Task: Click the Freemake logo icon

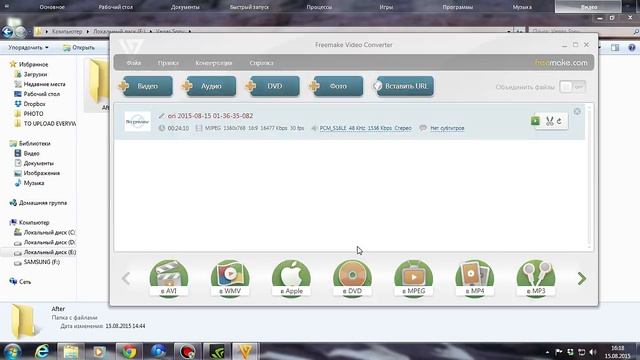Action: 131,46
